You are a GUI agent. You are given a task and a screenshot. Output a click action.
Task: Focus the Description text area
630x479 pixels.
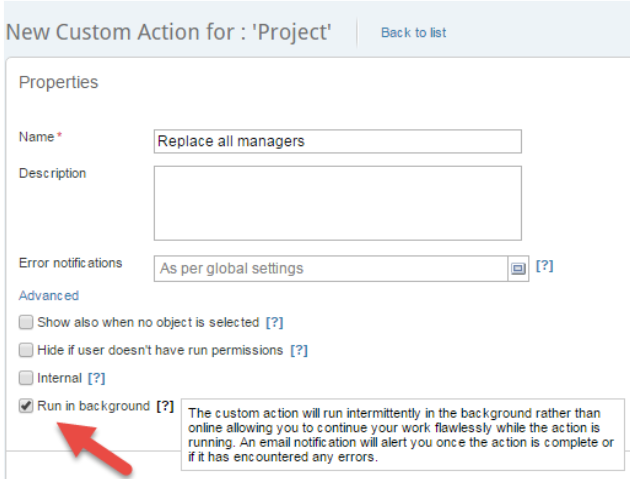tap(338, 203)
